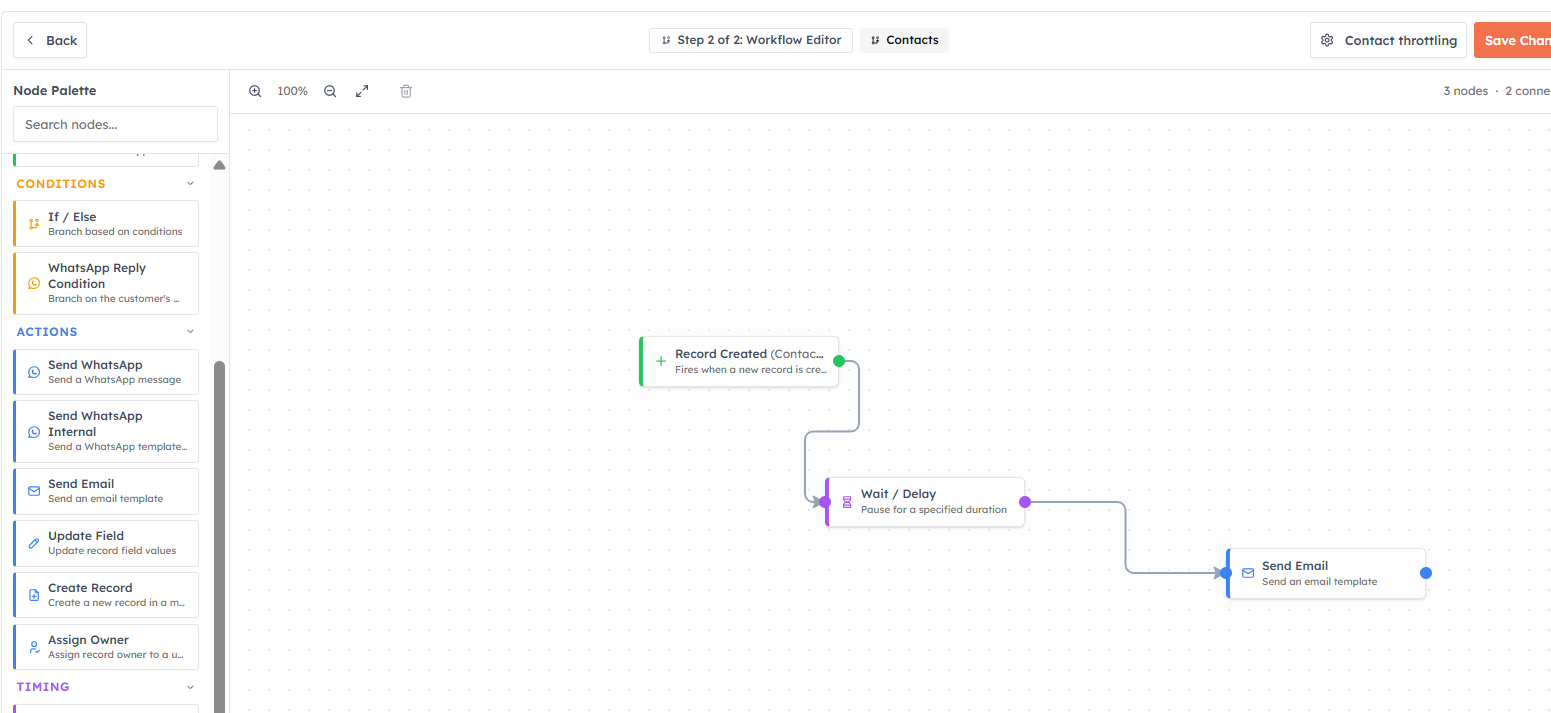The image size is (1551, 713).
Task: Select the Send Email canvas node
Action: click(x=1326, y=573)
